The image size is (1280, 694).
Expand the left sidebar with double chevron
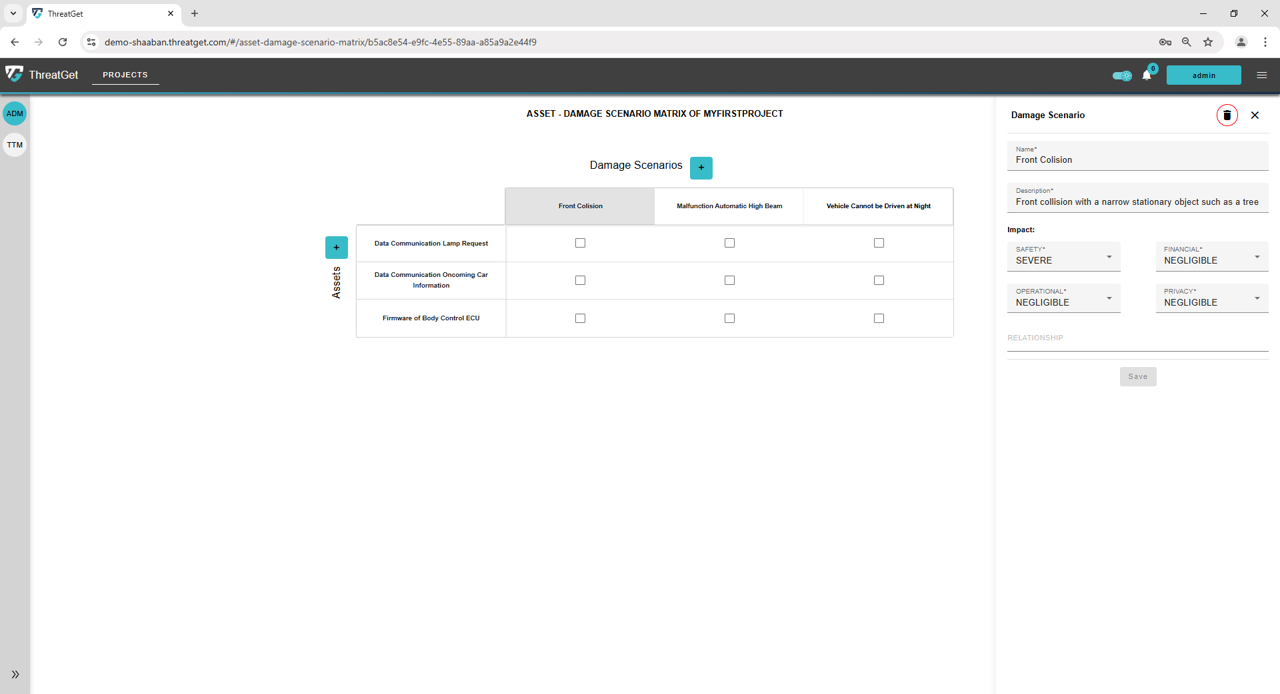click(x=15, y=674)
